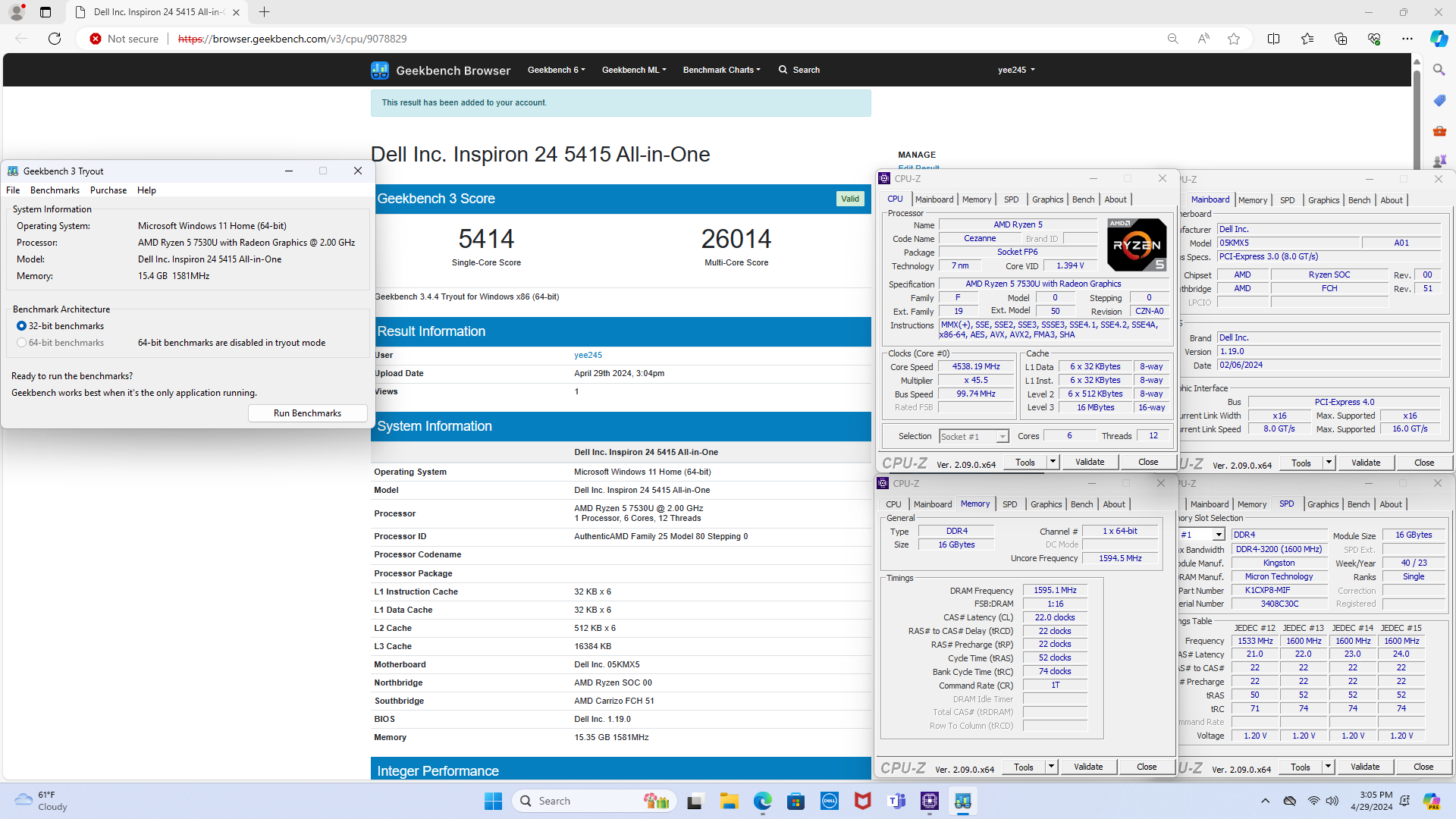1456x819 pixels.
Task: Click the Windows Start button
Action: (493, 801)
